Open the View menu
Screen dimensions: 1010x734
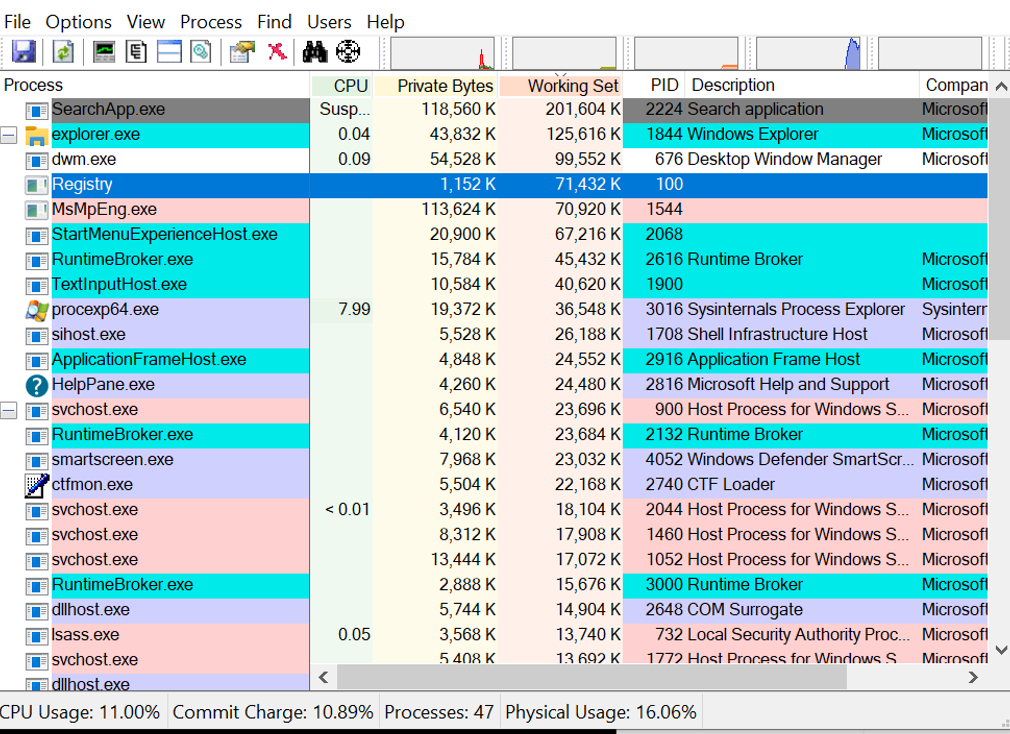click(146, 22)
